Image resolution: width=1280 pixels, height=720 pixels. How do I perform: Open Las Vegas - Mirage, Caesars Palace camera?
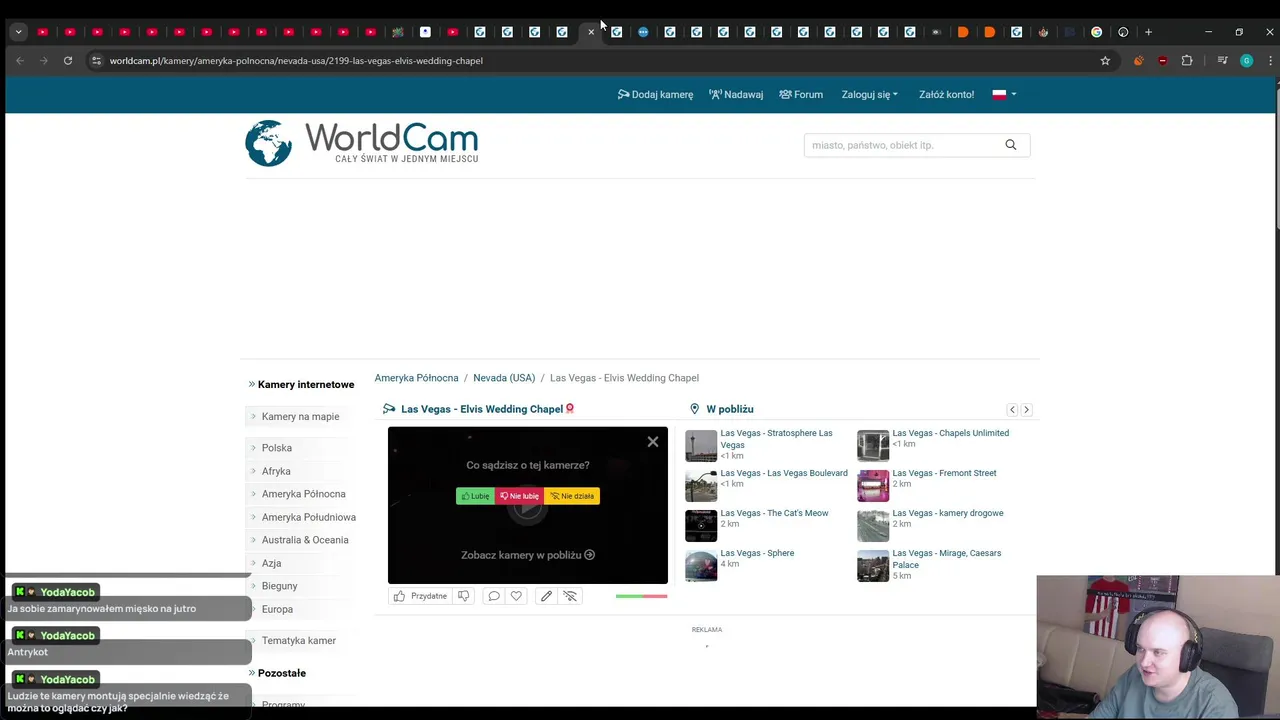point(946,559)
